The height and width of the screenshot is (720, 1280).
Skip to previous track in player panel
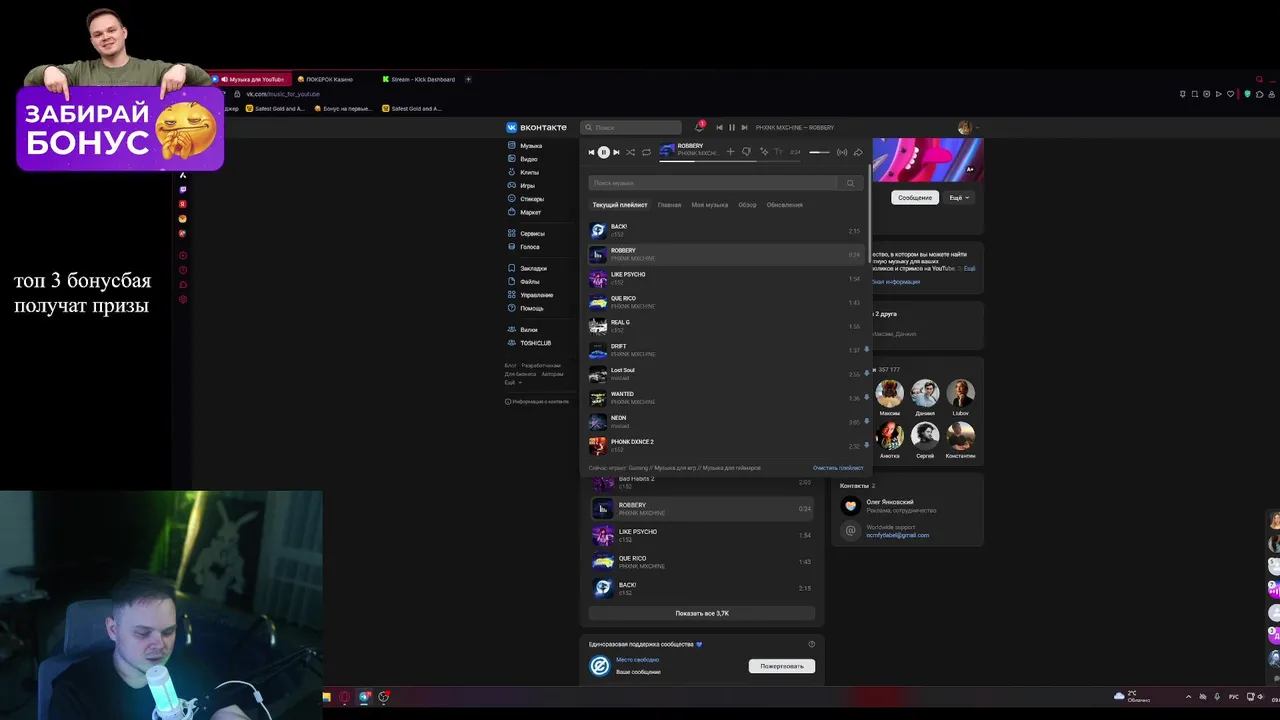(x=591, y=152)
